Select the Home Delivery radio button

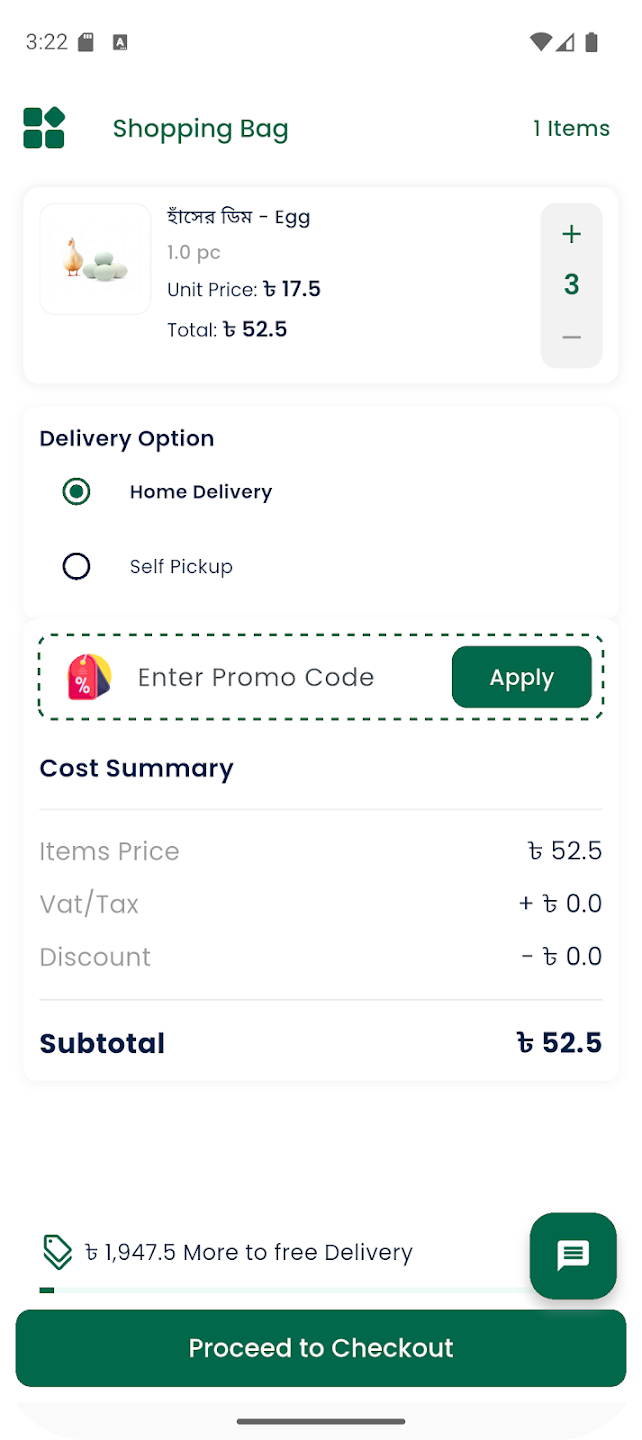pos(76,492)
